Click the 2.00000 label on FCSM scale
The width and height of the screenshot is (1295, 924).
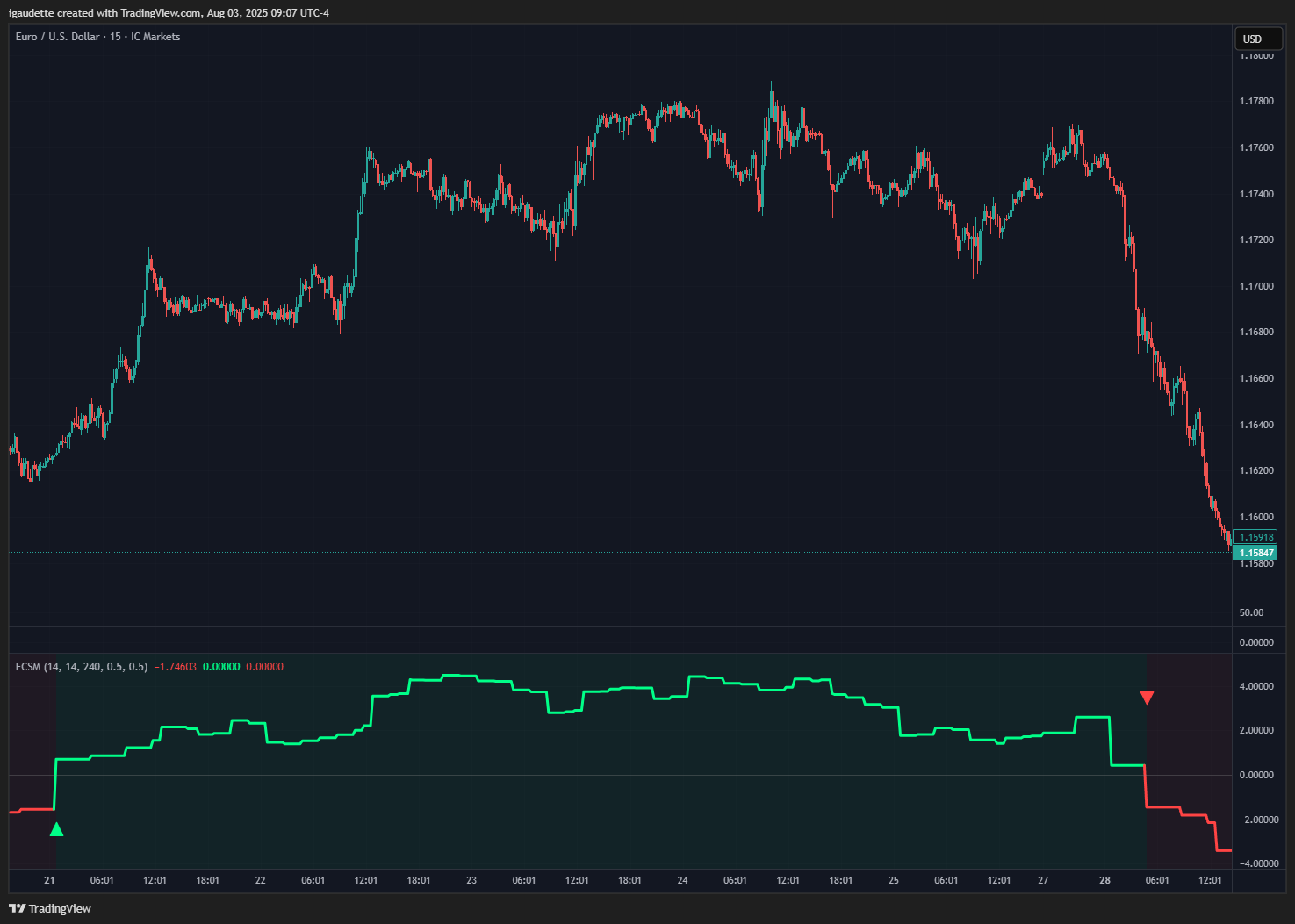click(x=1256, y=730)
